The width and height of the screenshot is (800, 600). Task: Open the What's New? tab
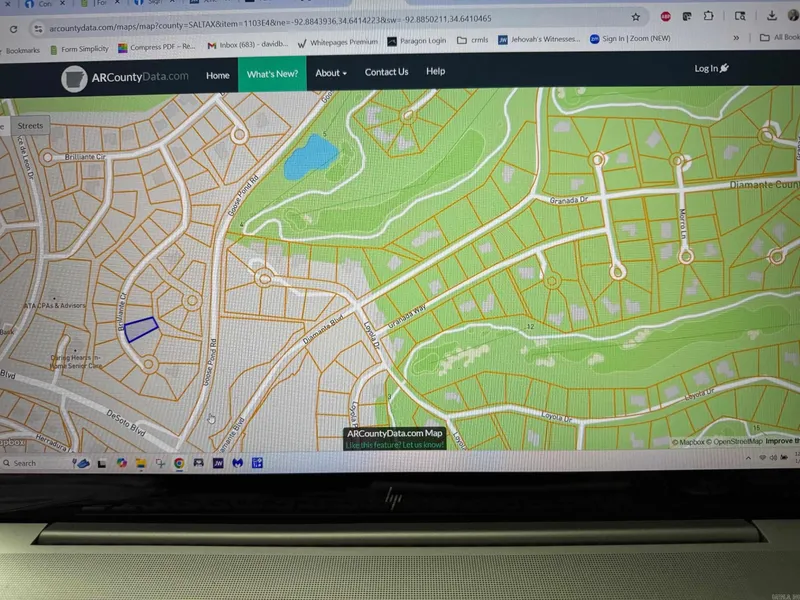point(272,73)
